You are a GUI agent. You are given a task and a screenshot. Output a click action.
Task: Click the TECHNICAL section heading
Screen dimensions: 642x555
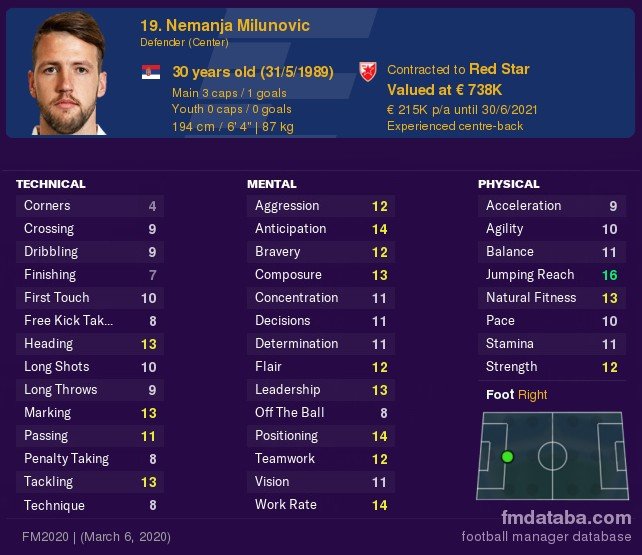(51, 184)
